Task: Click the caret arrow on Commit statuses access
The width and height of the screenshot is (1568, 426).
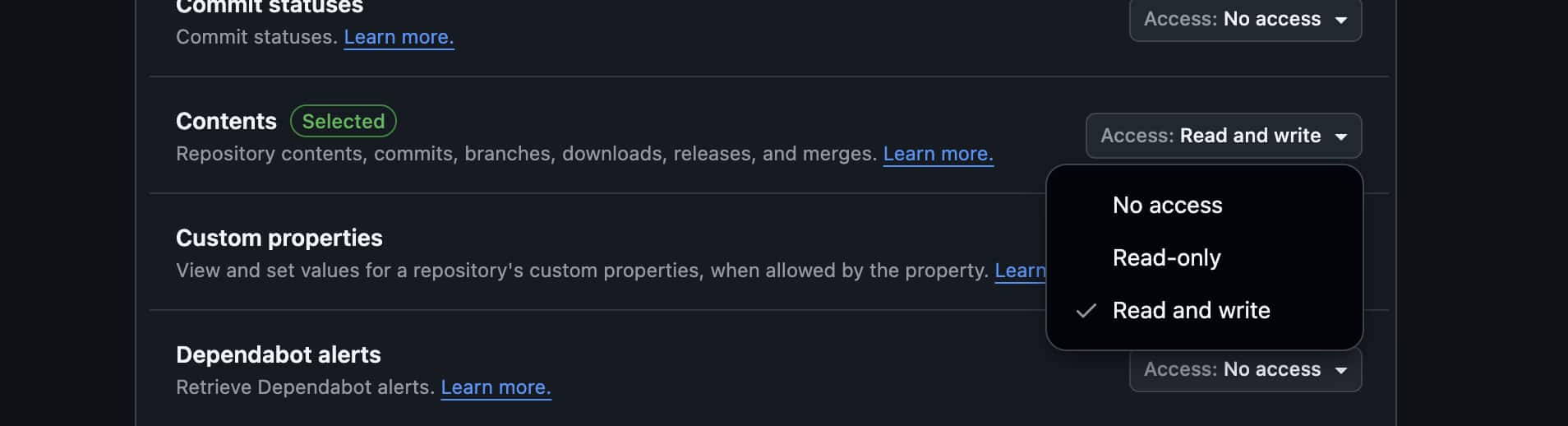Action: [x=1341, y=20]
